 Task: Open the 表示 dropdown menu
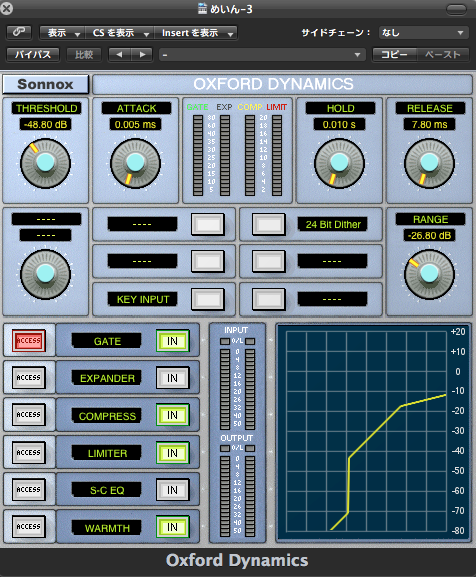point(63,33)
